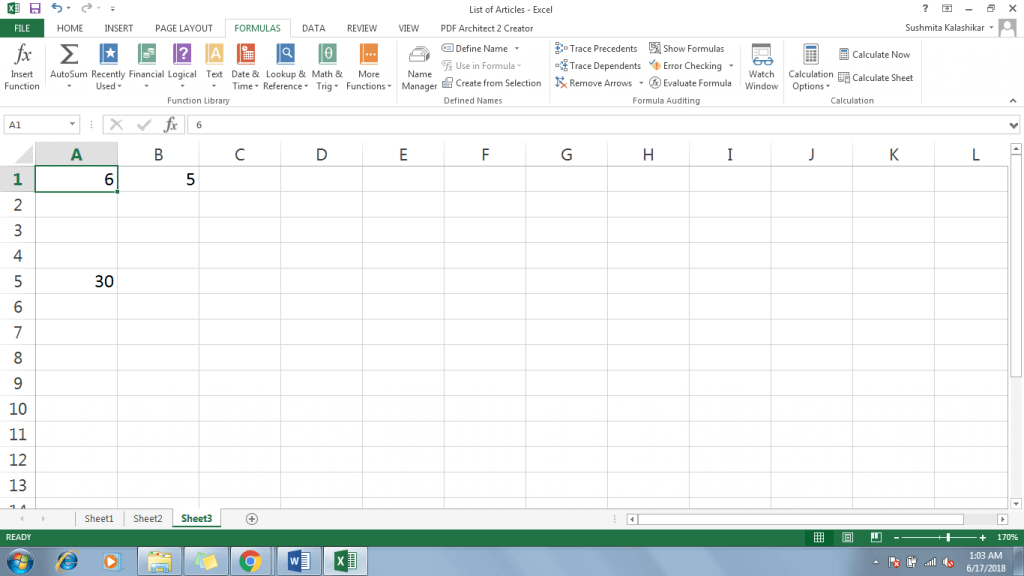Click the Insert Function icon

[x=21, y=65]
